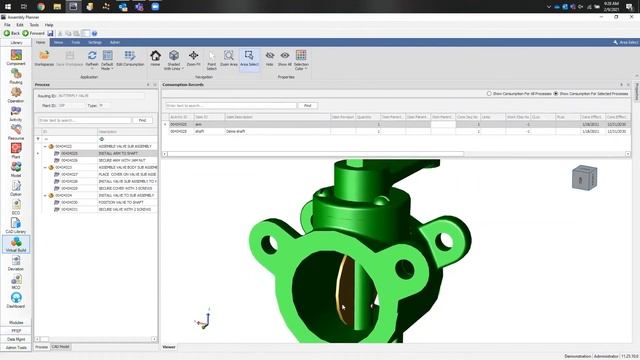
Task: Open the Option module in sidebar
Action: 16,188
